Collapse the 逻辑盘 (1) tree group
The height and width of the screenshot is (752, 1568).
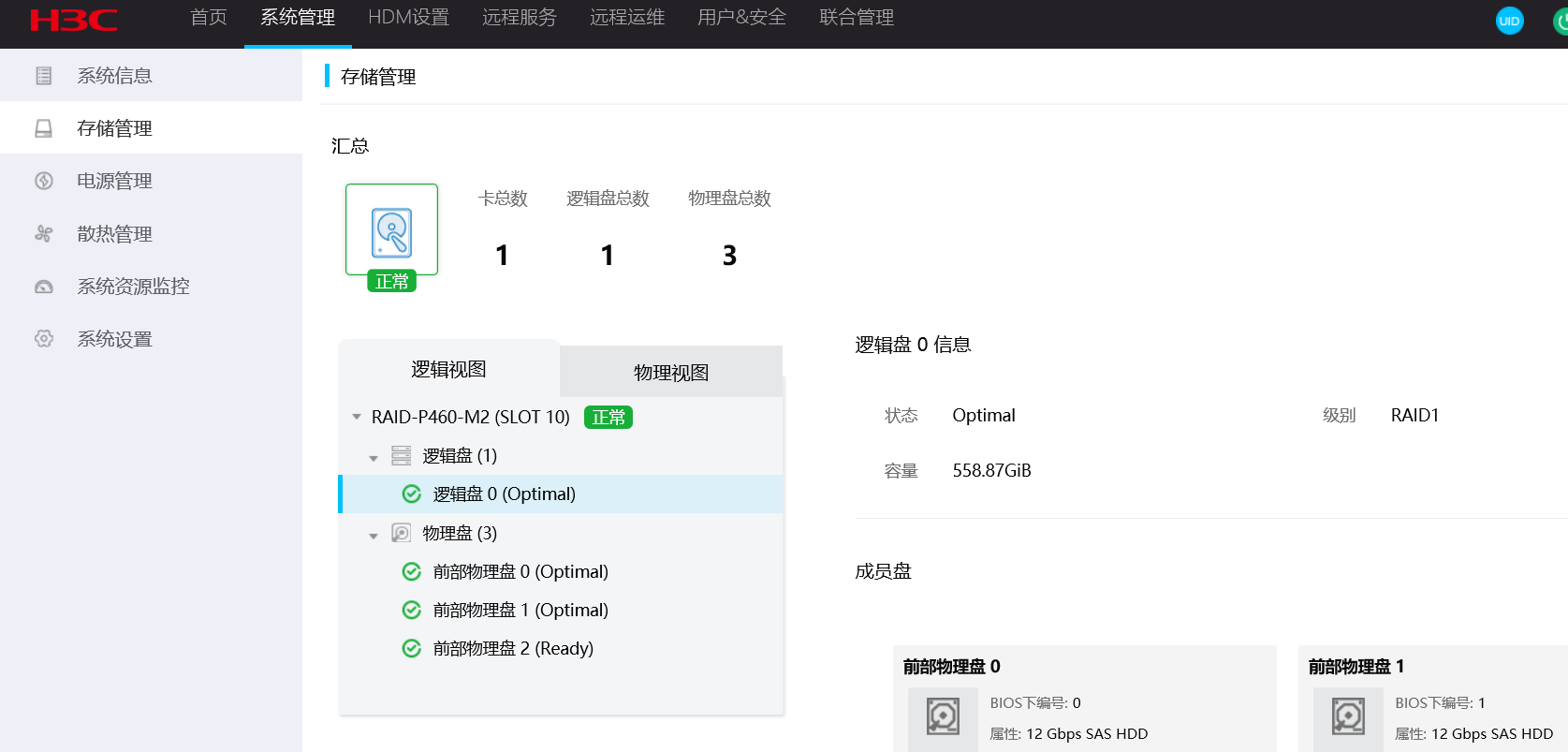(374, 457)
